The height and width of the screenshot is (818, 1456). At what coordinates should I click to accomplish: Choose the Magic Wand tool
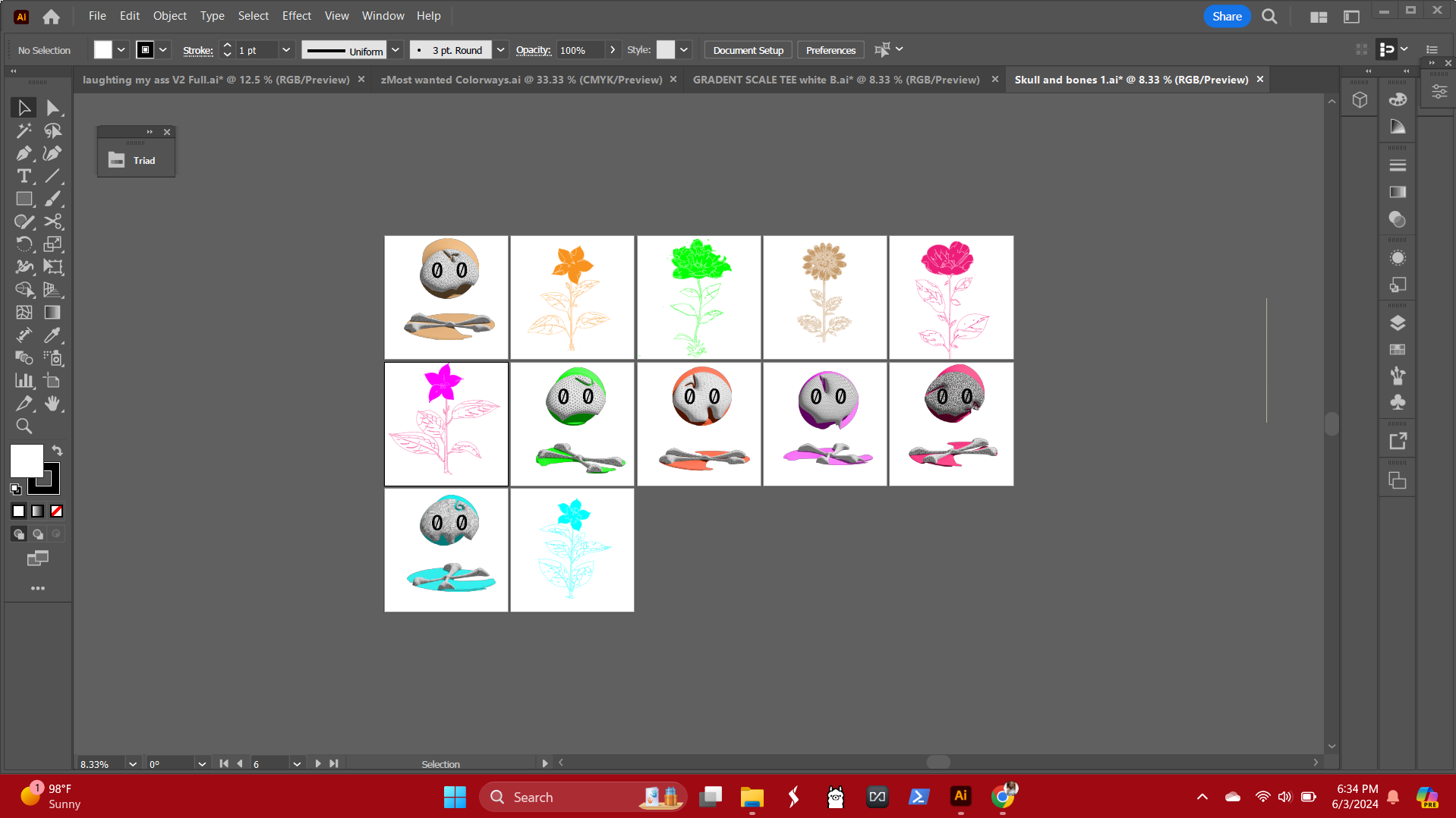point(24,131)
